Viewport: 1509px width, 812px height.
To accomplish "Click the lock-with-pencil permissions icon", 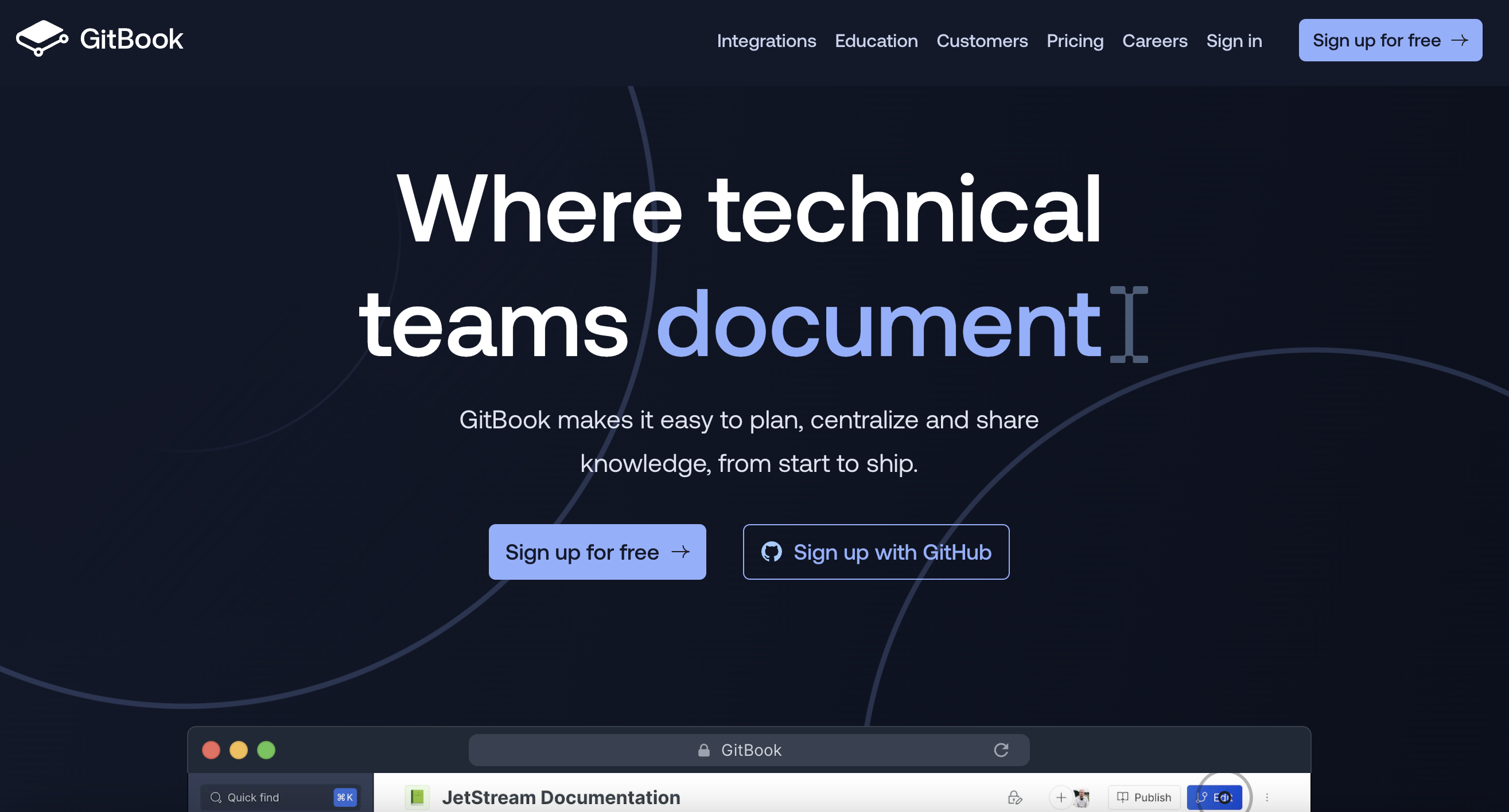I will coord(1014,797).
